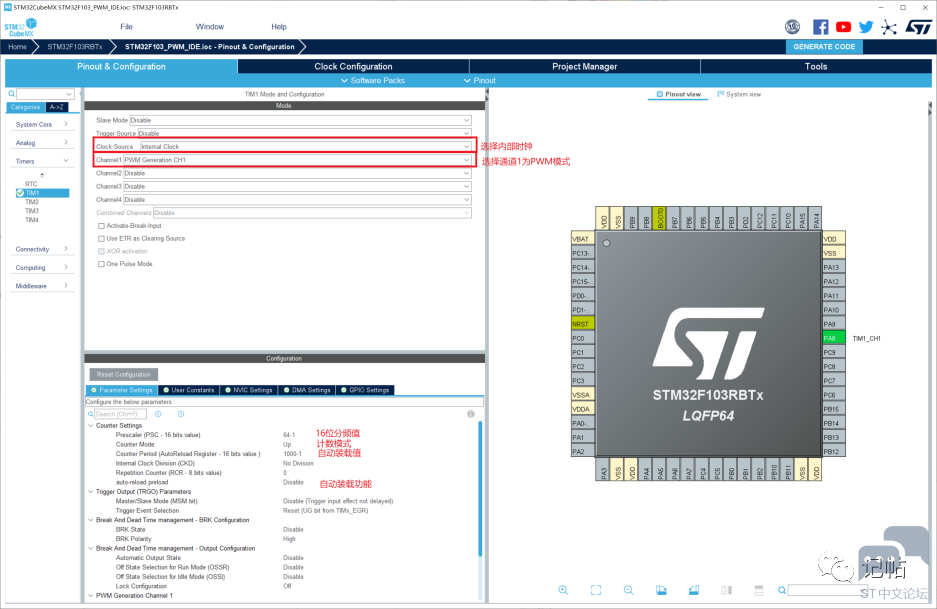Click the list layout icon in pinout toolbar
This screenshot has height=609, width=937.
coord(759,590)
